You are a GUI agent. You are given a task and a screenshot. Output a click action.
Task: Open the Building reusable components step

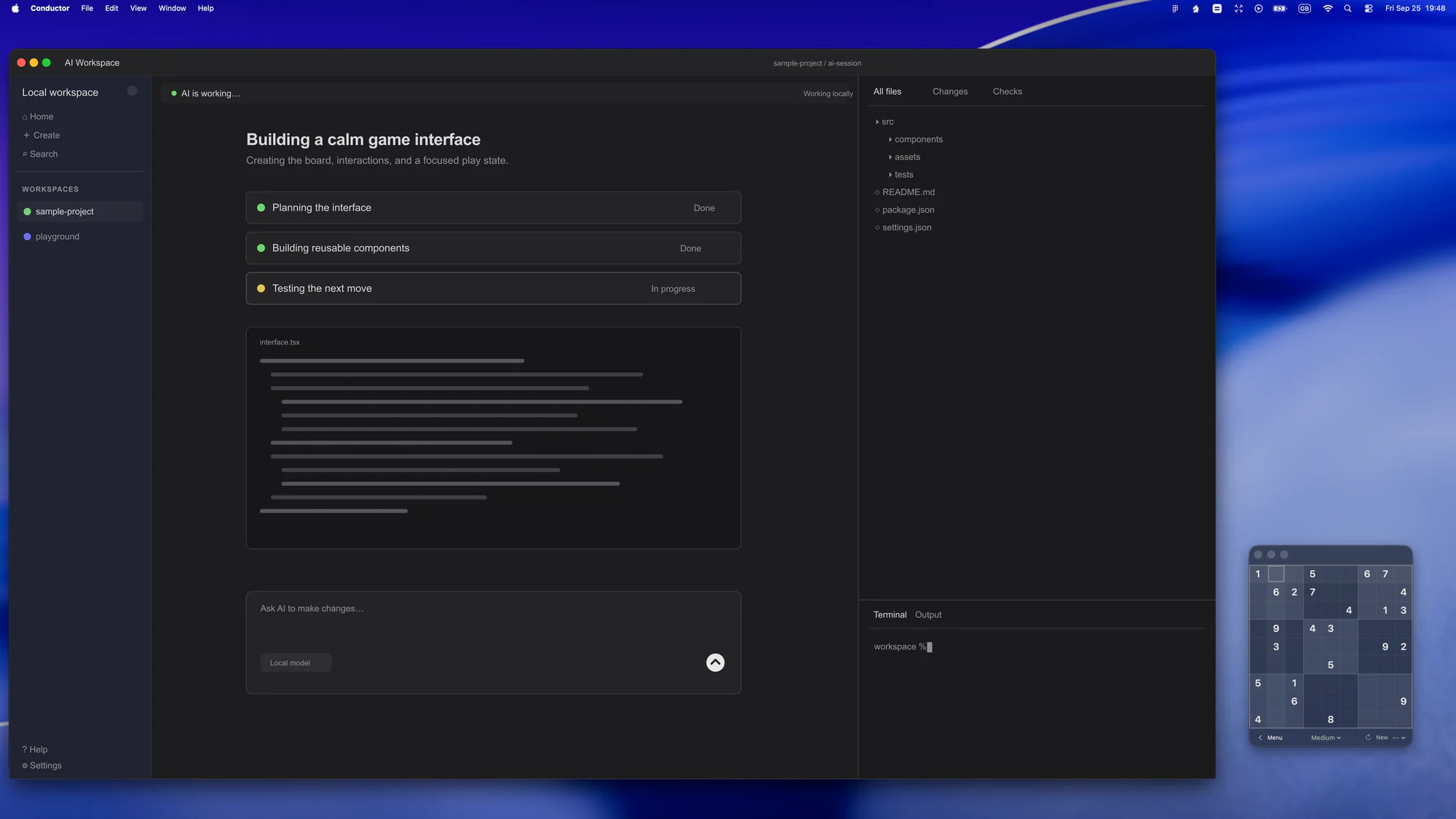[x=494, y=248]
